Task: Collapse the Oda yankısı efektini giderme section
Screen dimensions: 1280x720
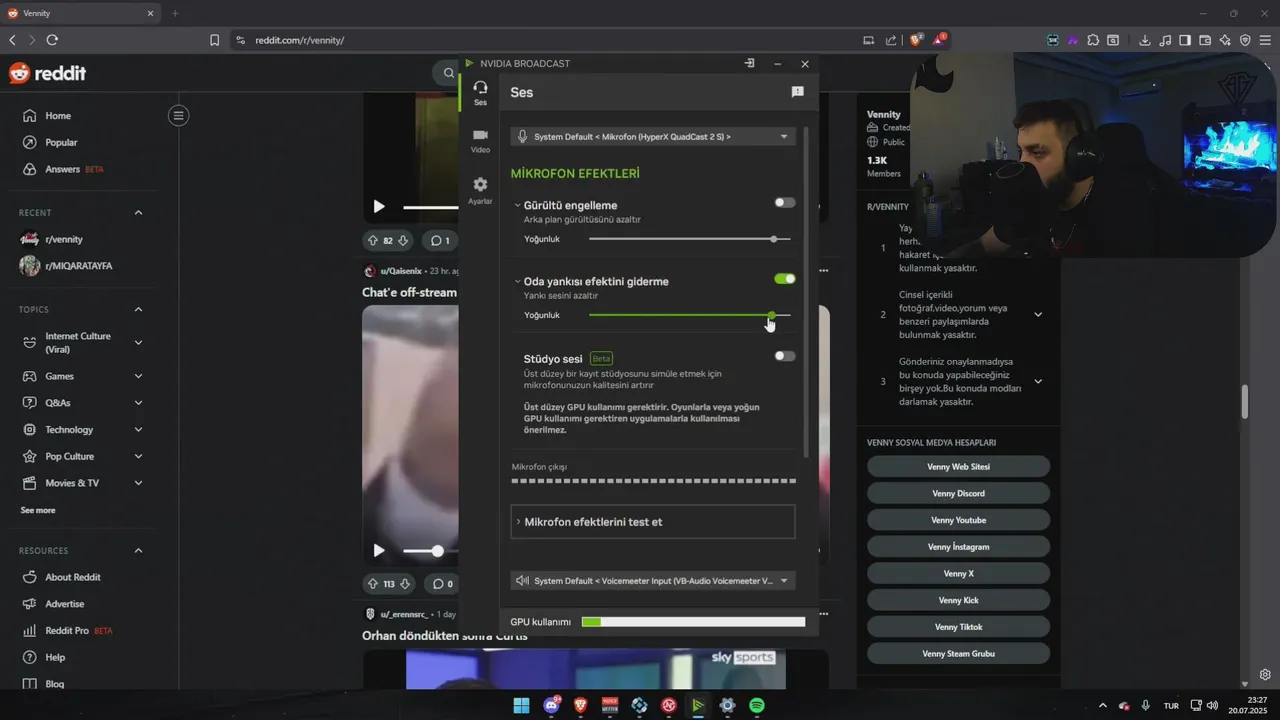Action: pos(517,281)
